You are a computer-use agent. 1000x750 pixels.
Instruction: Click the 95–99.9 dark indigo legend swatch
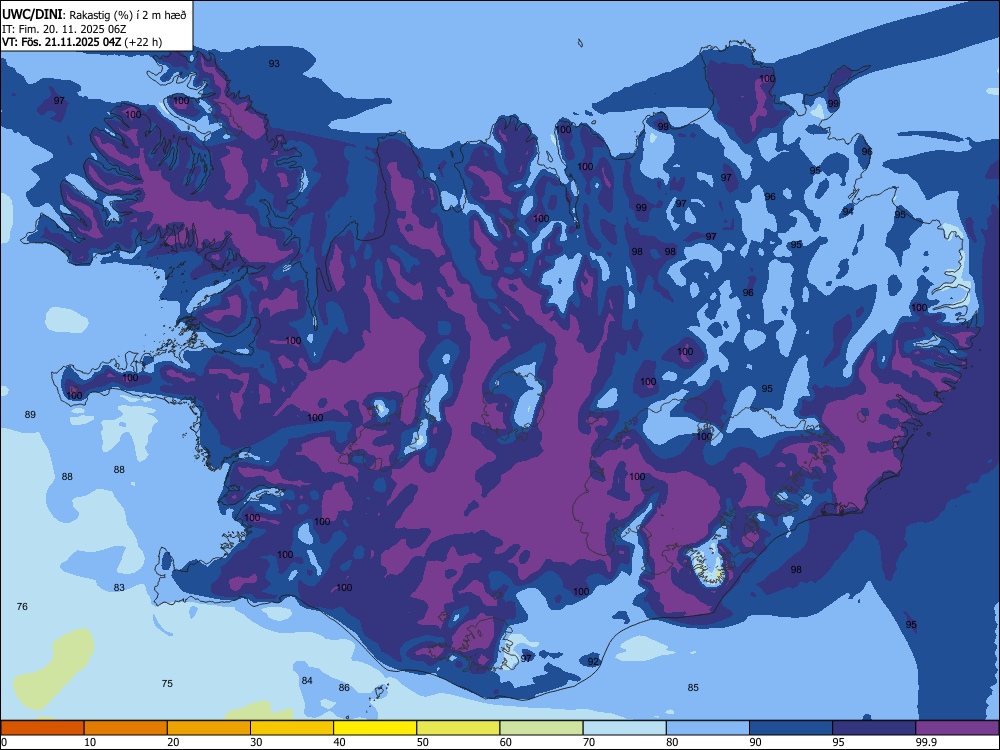tap(874, 728)
